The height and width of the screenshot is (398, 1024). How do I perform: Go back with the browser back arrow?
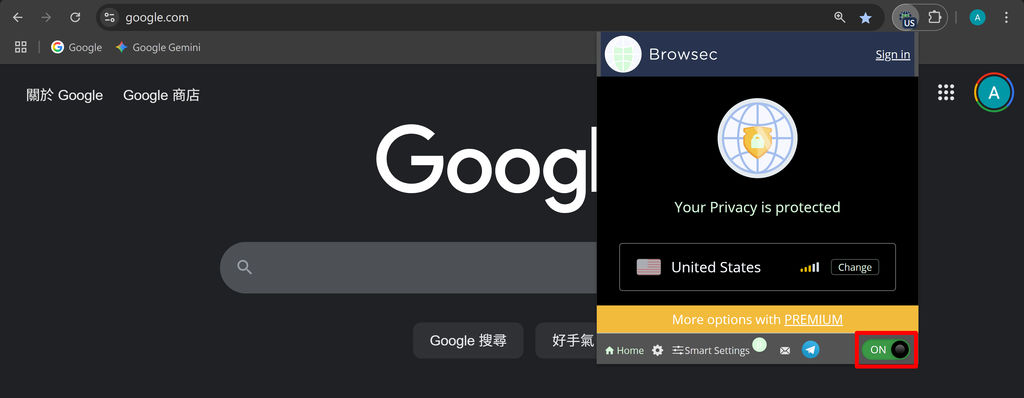click(x=18, y=18)
